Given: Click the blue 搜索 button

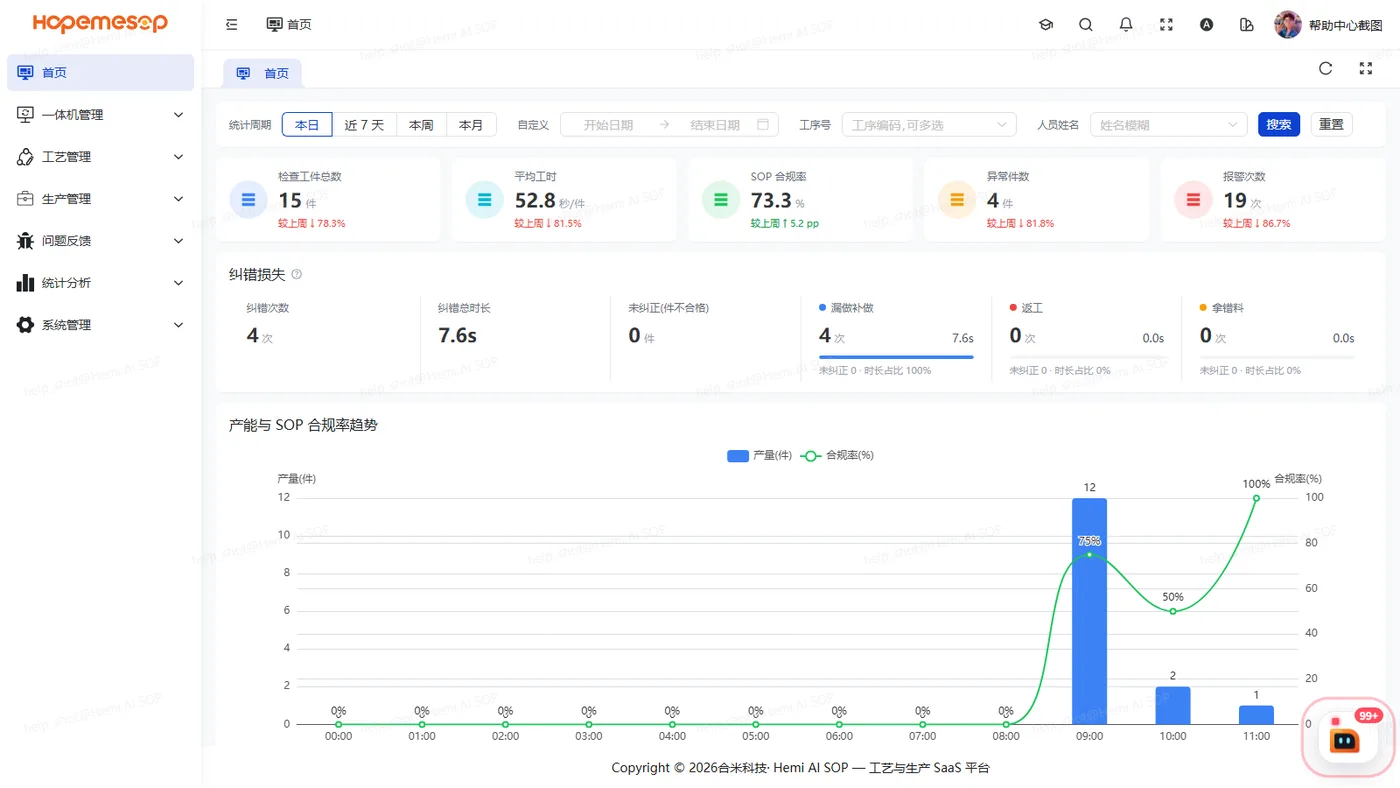Looking at the screenshot, I should click(1279, 125).
